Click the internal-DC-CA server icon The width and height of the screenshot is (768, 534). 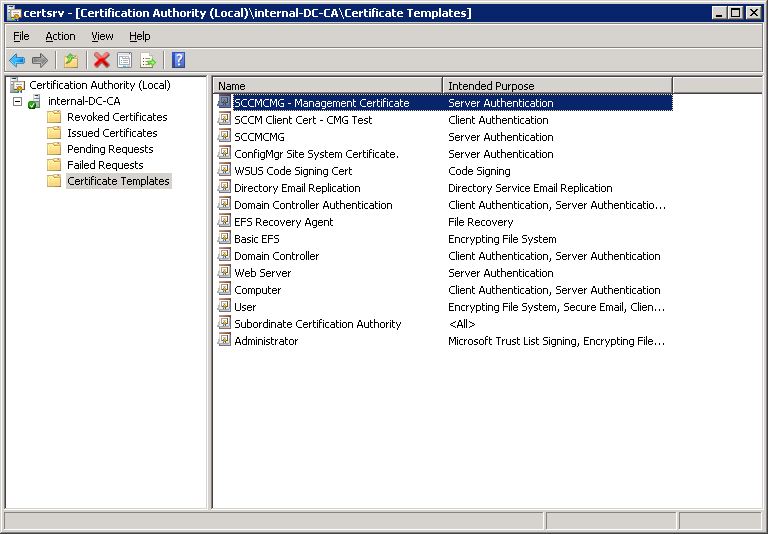click(x=34, y=101)
